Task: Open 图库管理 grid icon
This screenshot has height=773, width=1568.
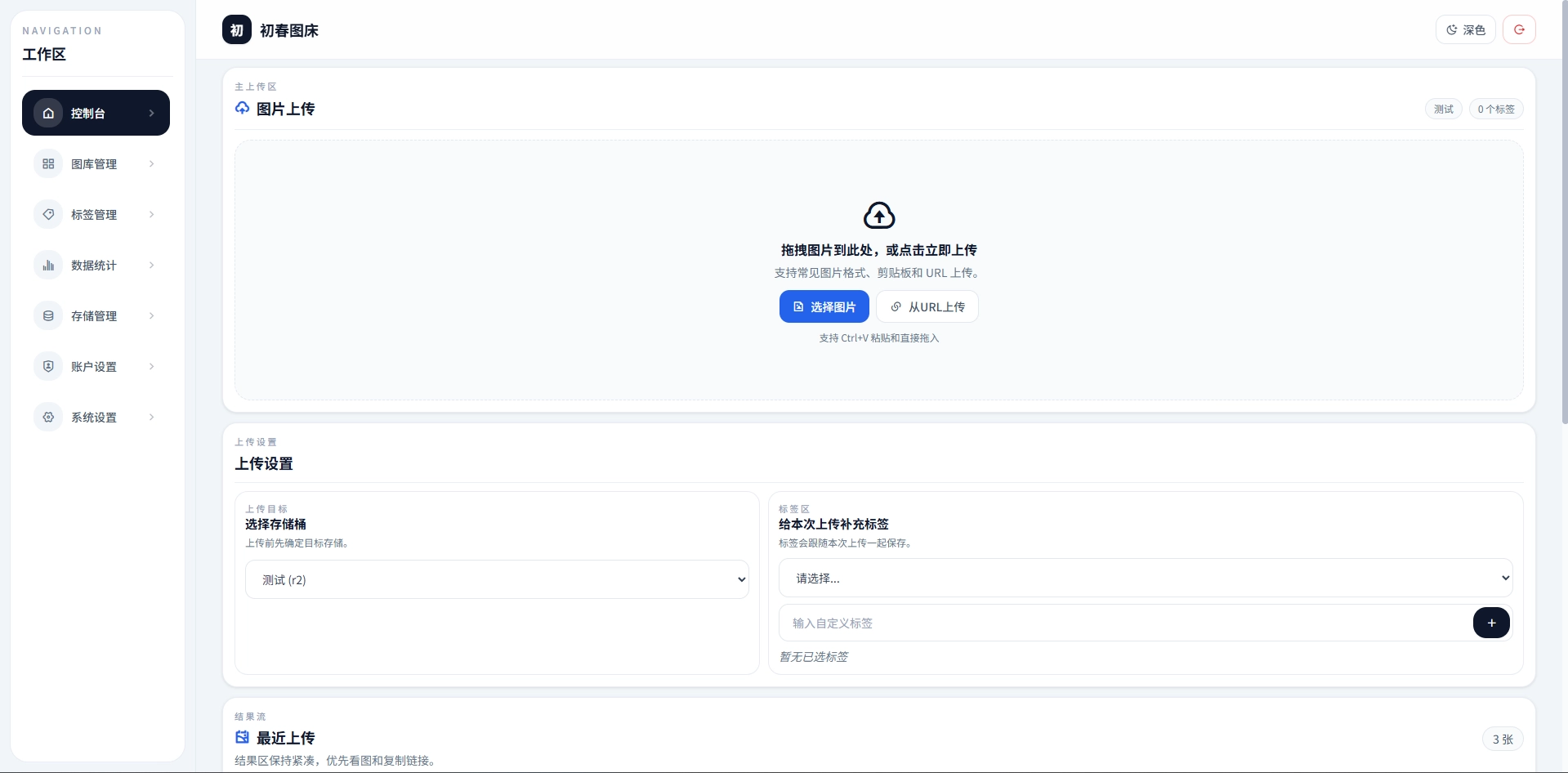Action: (48, 163)
